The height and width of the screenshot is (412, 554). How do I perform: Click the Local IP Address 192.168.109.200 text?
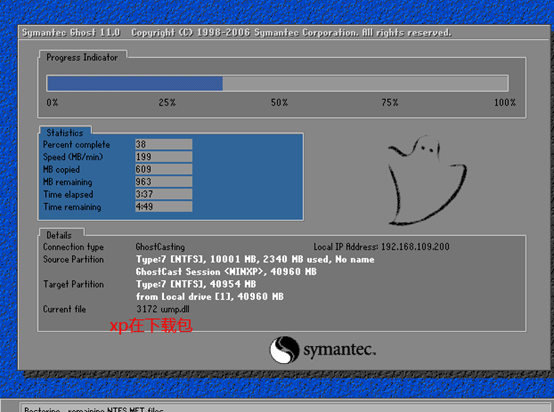click(x=382, y=247)
